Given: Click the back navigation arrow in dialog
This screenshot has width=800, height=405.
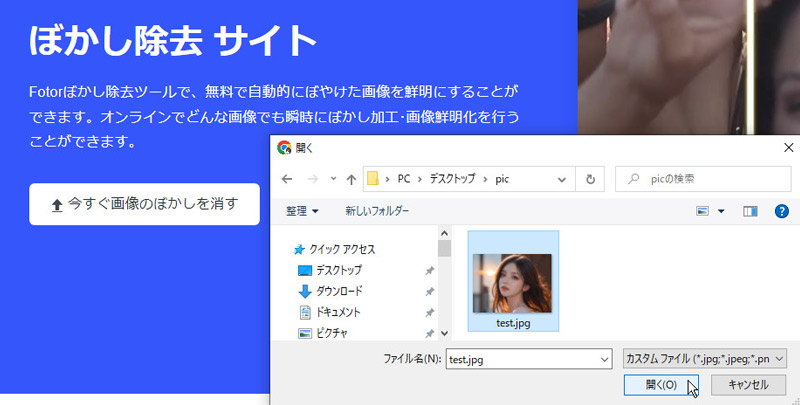Looking at the screenshot, I should (x=287, y=179).
